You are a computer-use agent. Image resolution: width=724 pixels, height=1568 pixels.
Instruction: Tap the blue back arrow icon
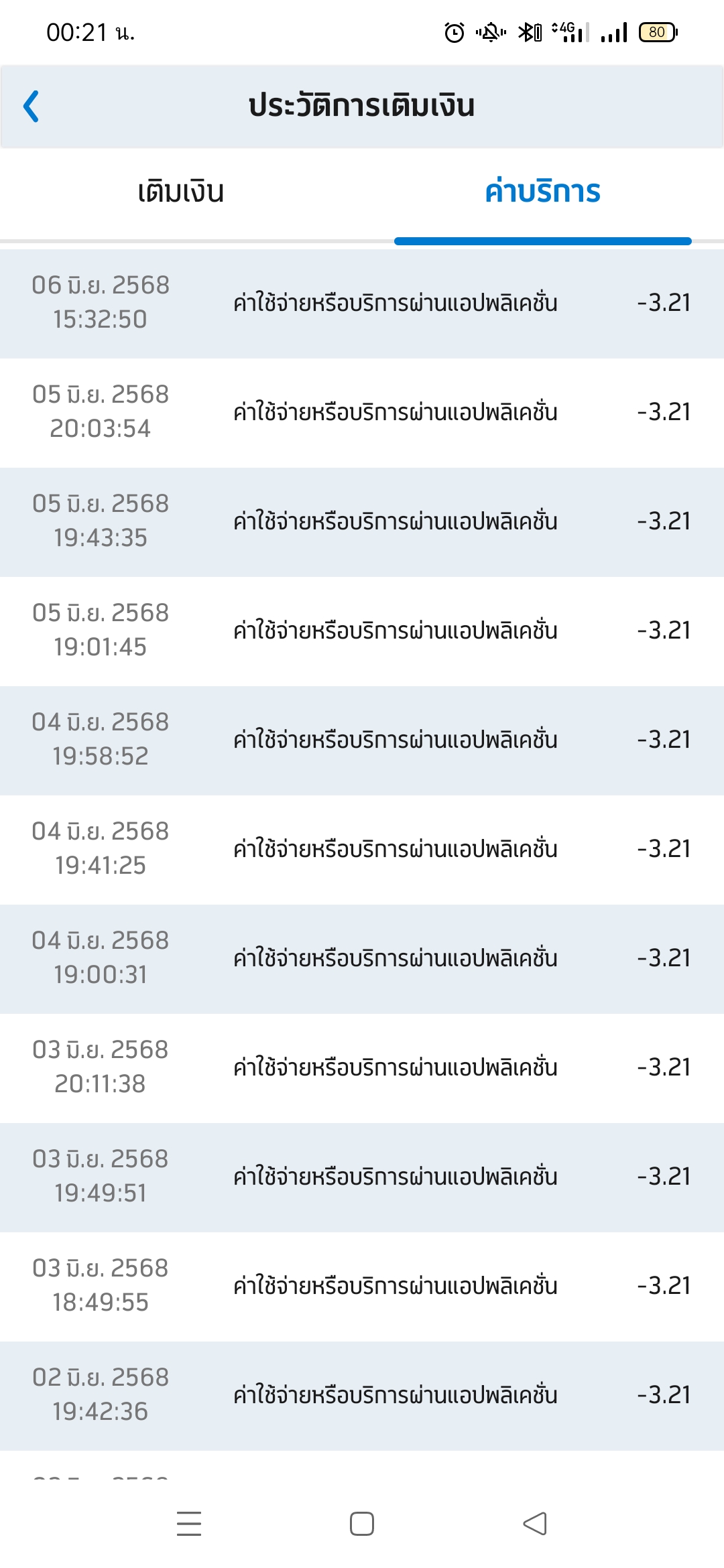point(31,106)
